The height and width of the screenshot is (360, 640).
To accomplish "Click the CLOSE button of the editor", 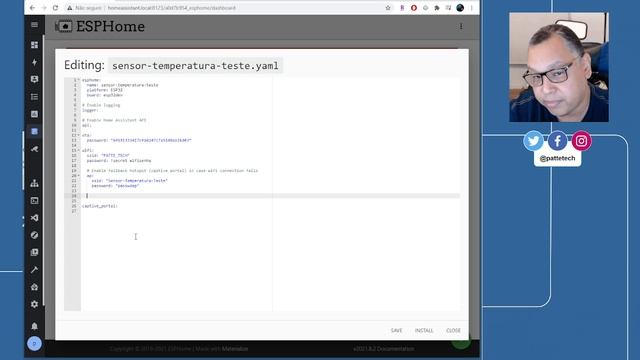I will [x=453, y=330].
